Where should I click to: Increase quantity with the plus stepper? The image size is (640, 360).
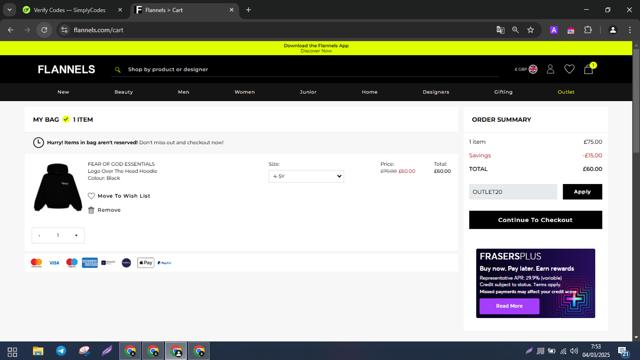76,235
